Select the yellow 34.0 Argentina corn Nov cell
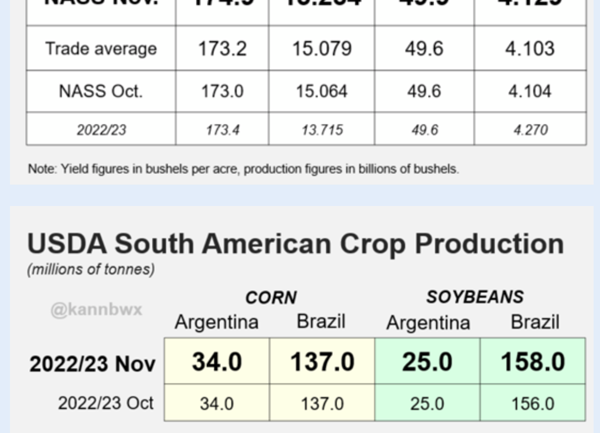Screen dimensions: 600x433 pos(217,361)
